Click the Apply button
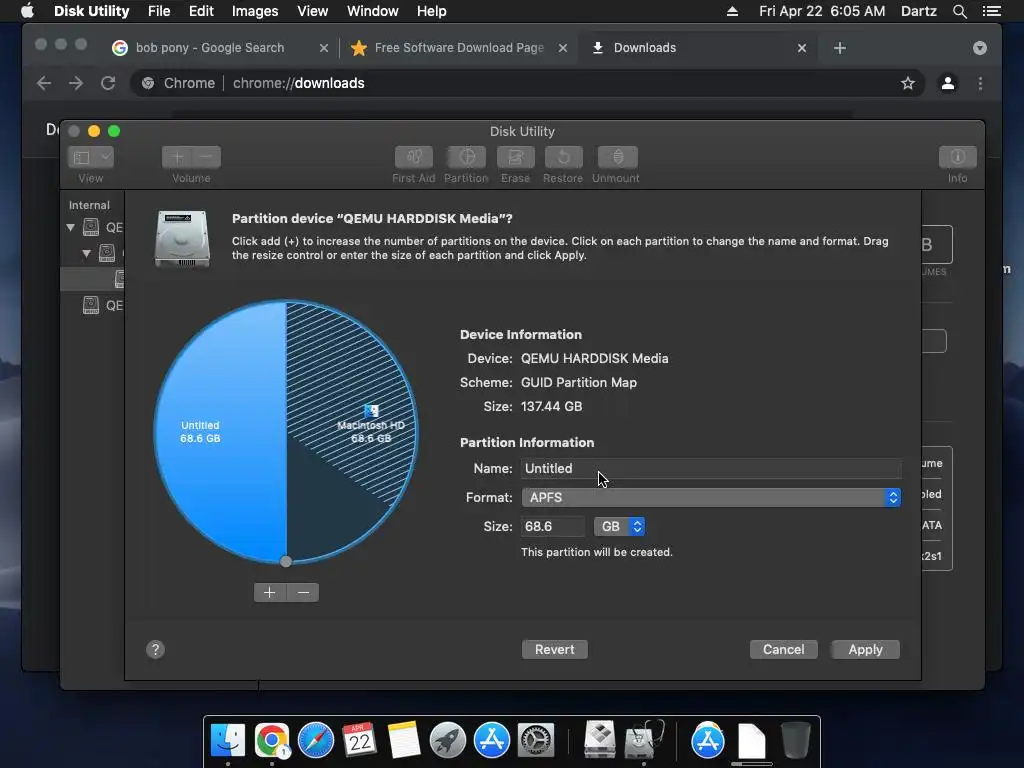This screenshot has width=1024, height=768. click(865, 649)
